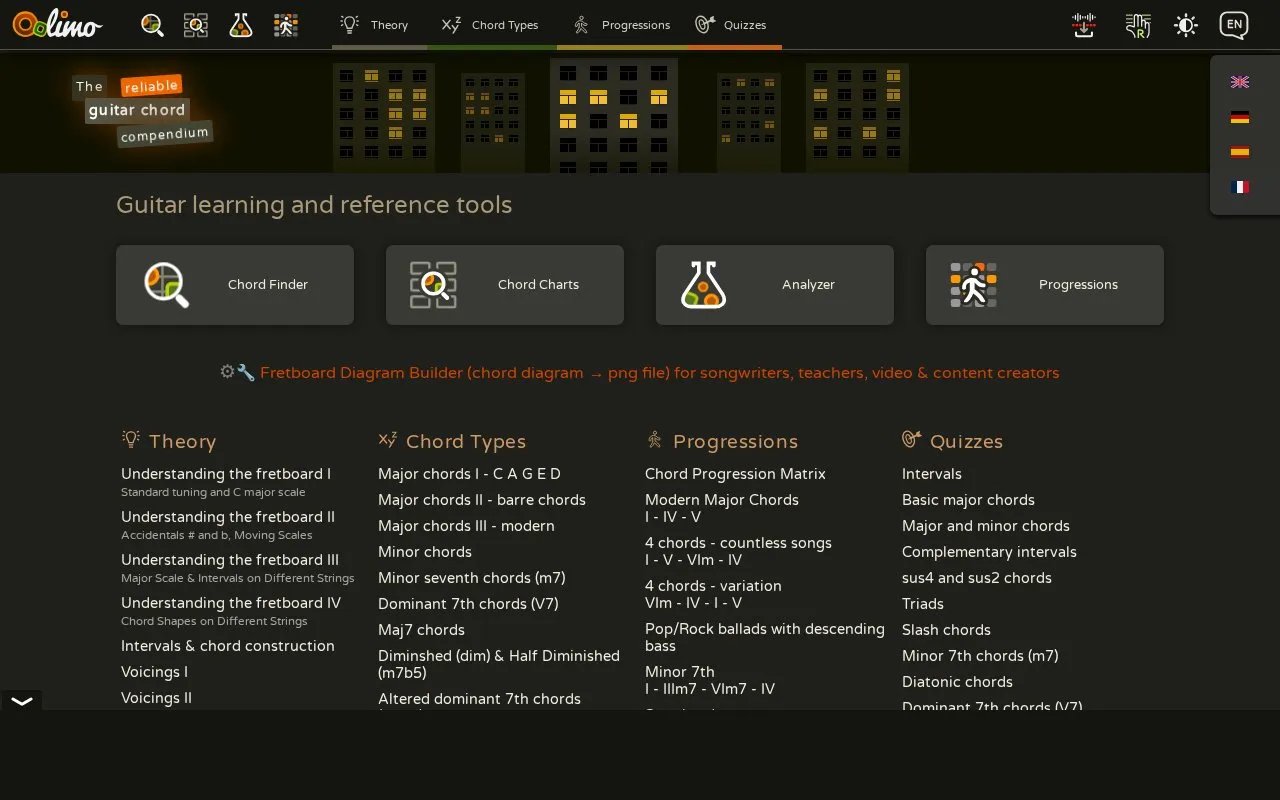Open Dominant 7th chords (V7) under Chord Types

pos(468,604)
